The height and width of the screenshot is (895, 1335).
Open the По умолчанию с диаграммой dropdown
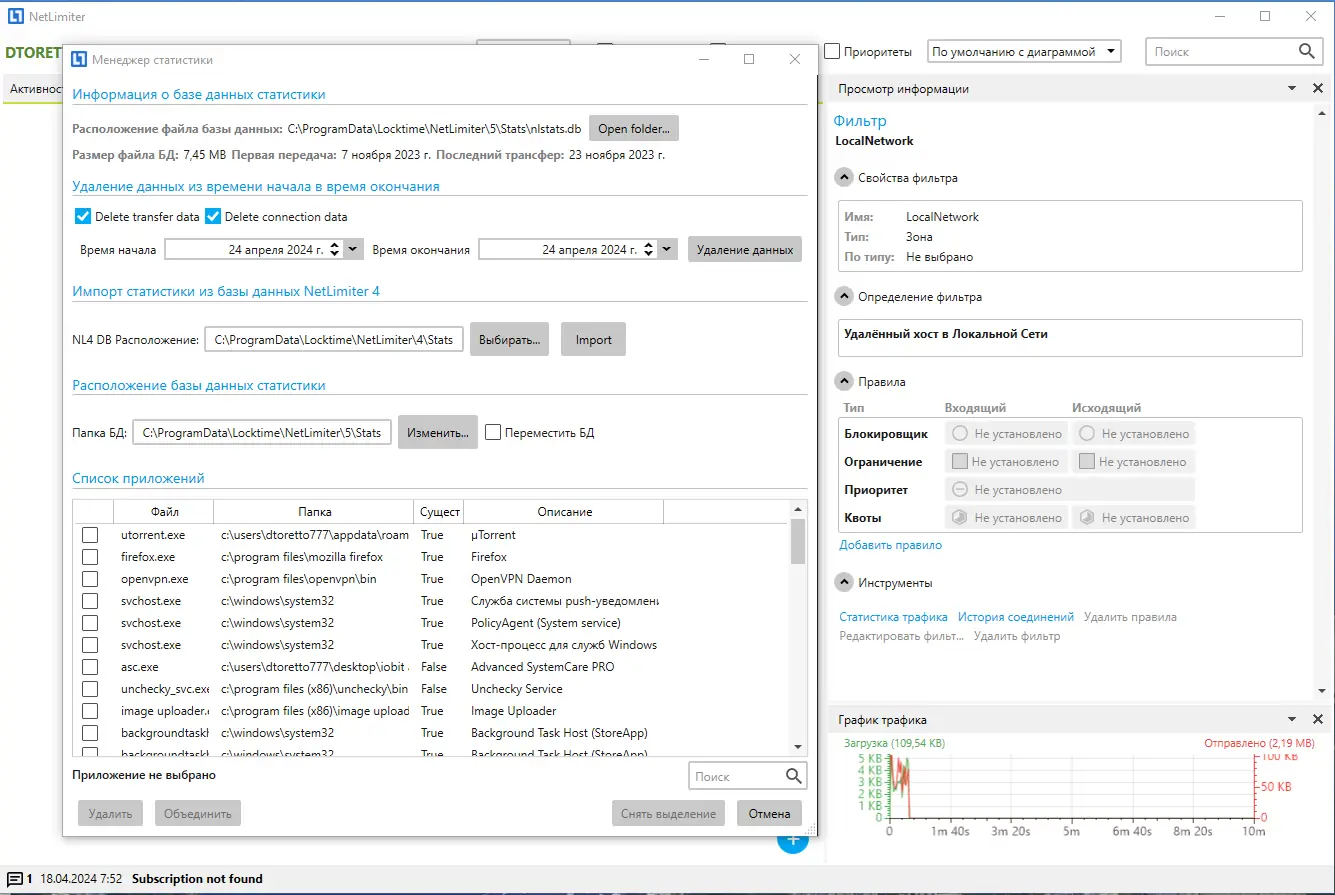click(1024, 51)
